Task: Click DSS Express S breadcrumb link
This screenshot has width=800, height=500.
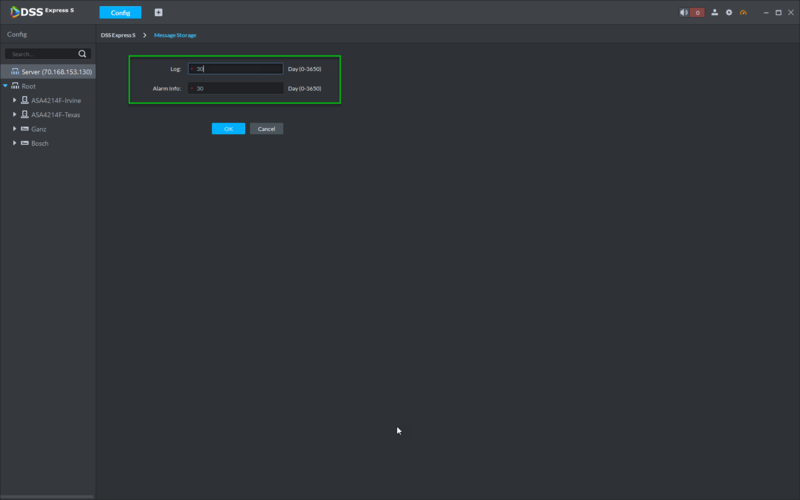Action: tap(118, 35)
